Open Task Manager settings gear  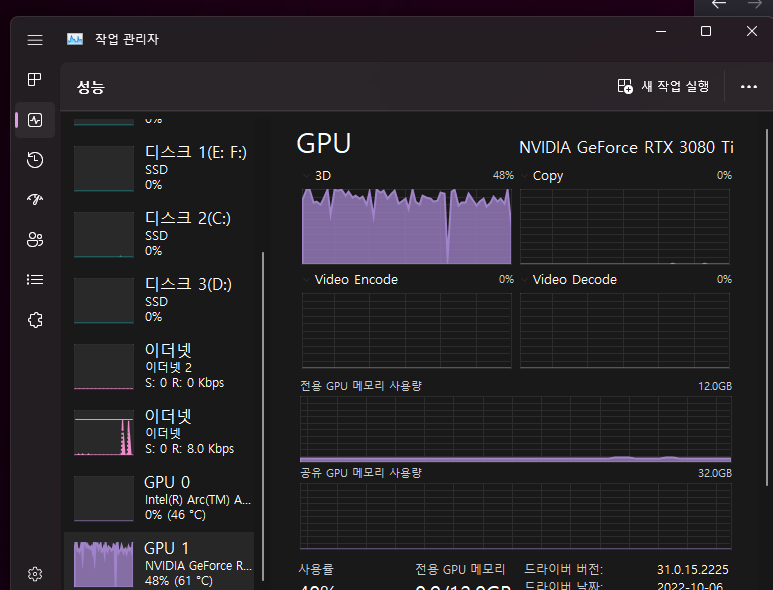coord(35,574)
